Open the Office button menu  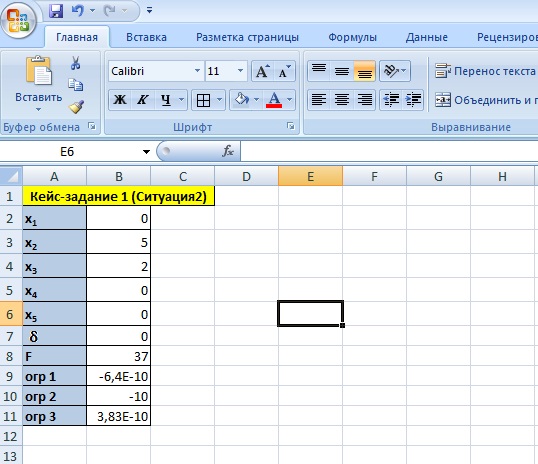18,21
